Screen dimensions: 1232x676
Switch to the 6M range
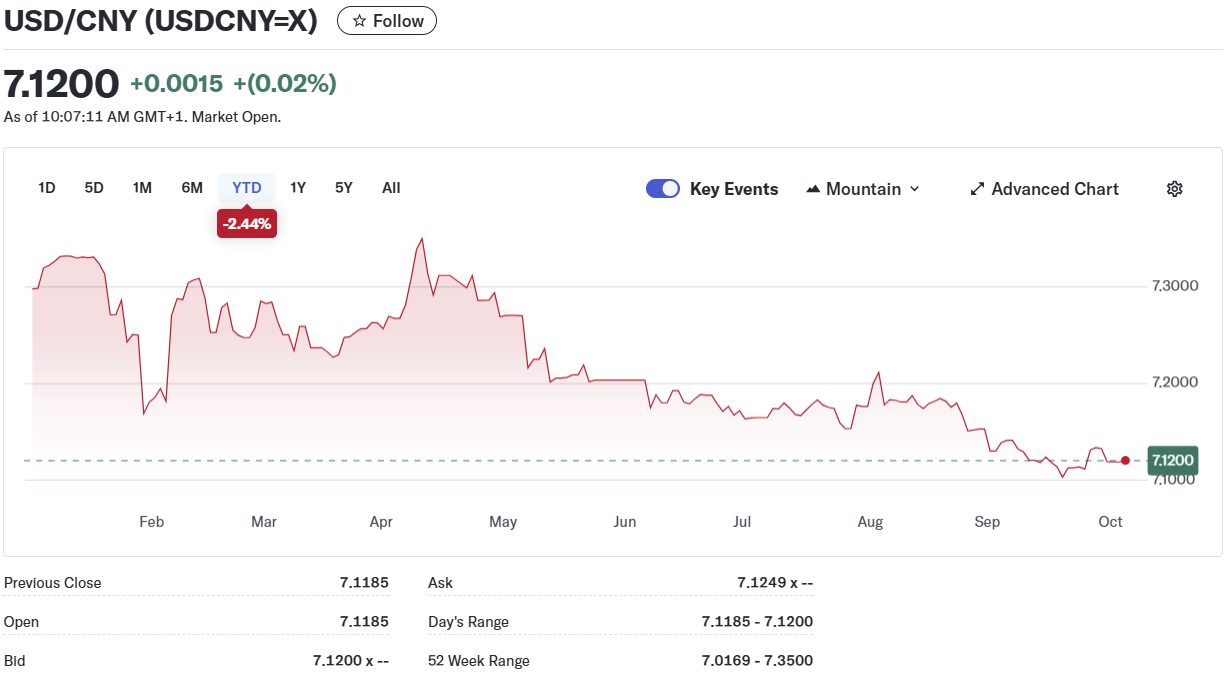(x=192, y=188)
